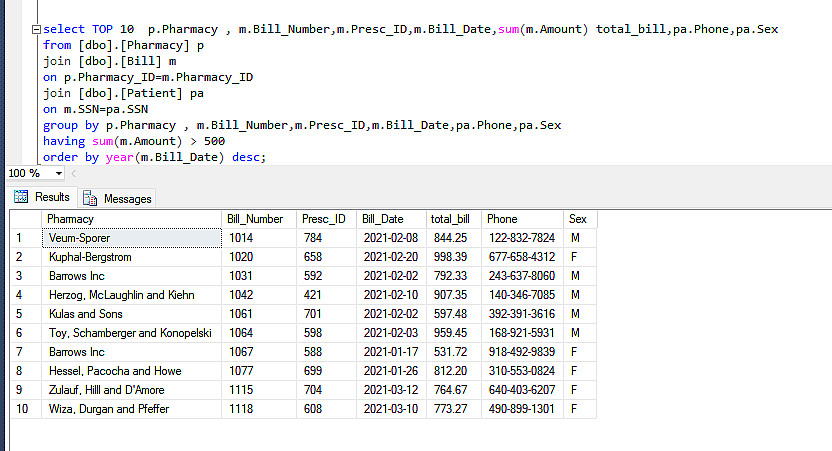Click [dbo].[Patient] in the join clause

[x=130, y=93]
